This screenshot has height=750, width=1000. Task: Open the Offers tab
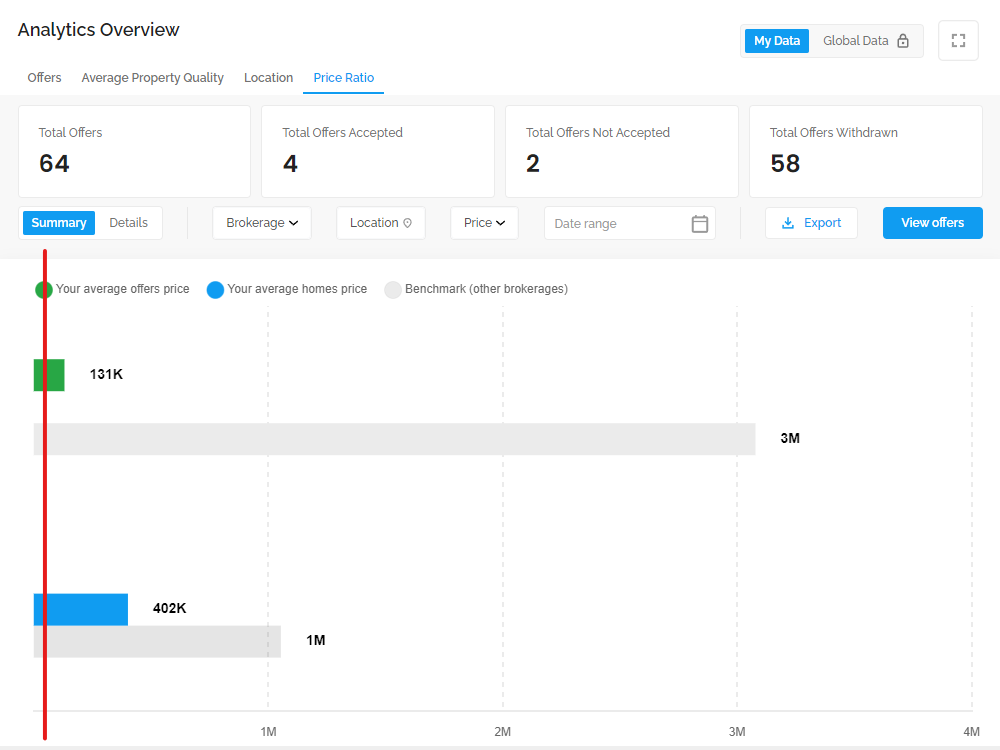pyautogui.click(x=44, y=78)
